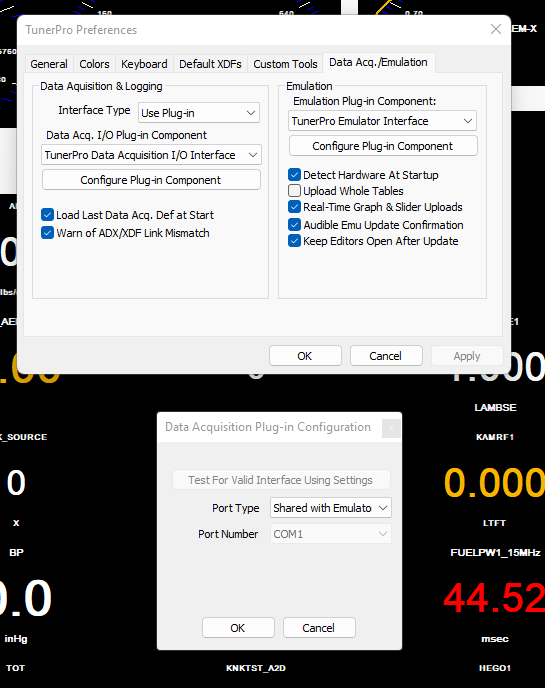545x688 pixels.
Task: Click OK in TunerPro Preferences
Action: click(x=305, y=356)
